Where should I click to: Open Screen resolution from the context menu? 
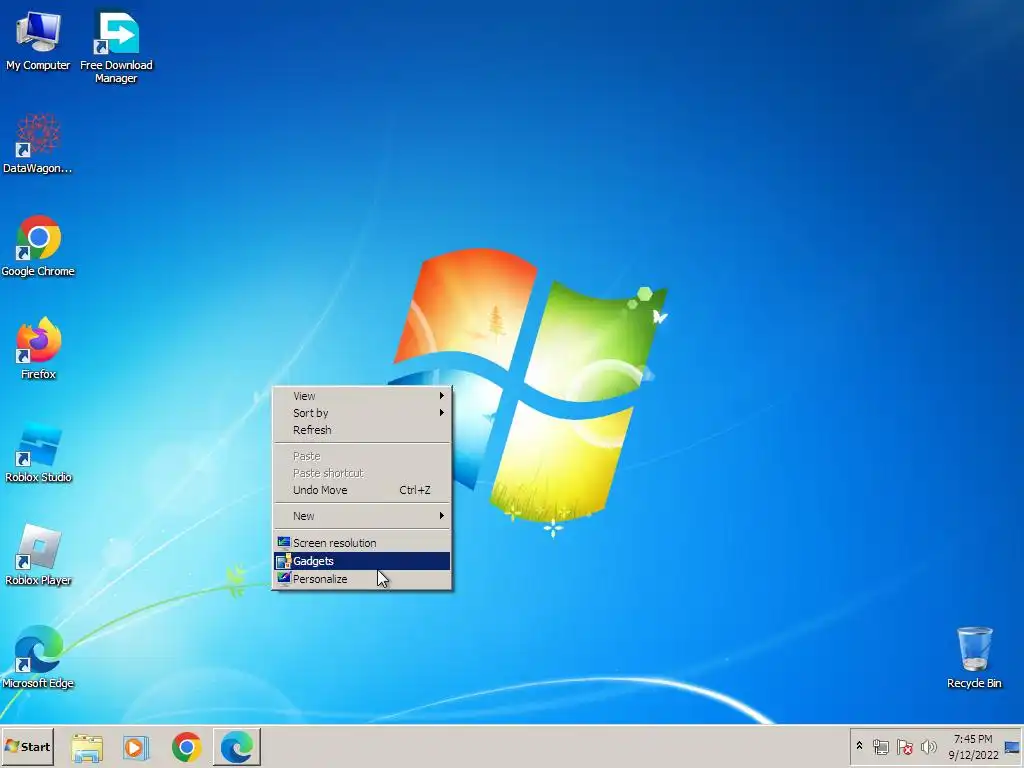point(362,543)
